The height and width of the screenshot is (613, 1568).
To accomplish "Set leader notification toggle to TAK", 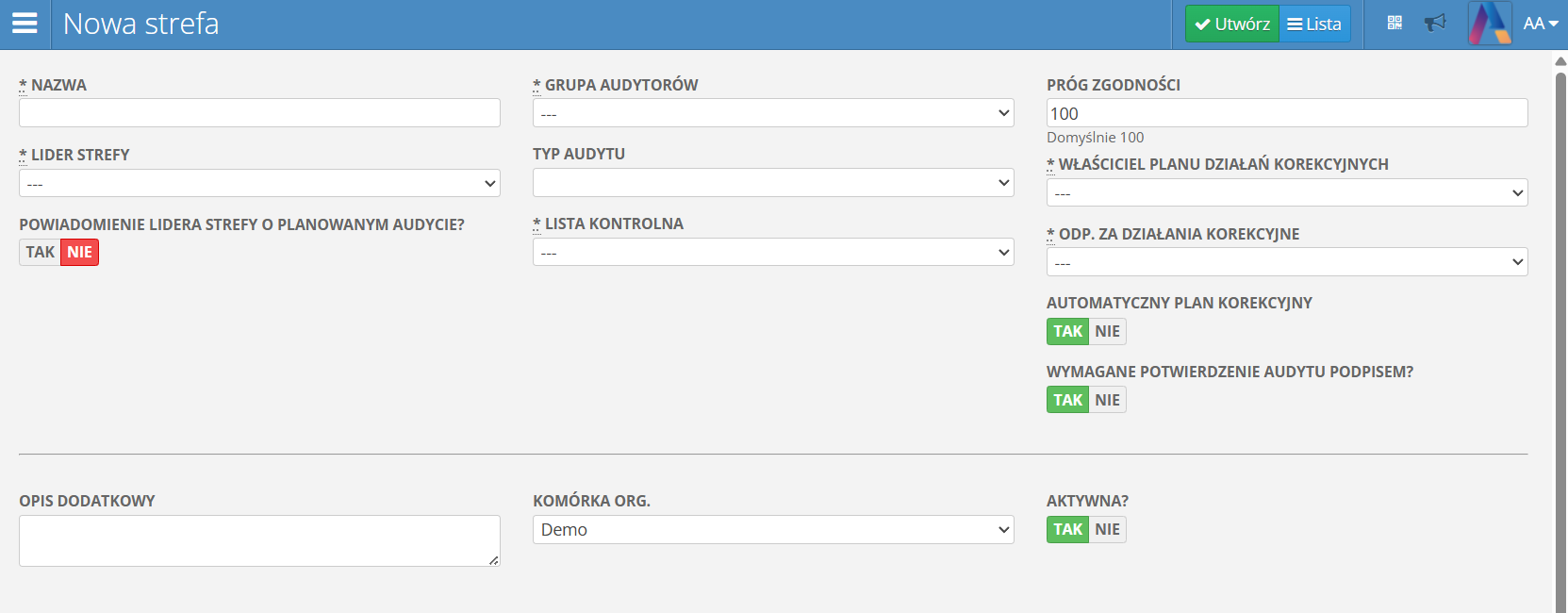I will pos(40,253).
